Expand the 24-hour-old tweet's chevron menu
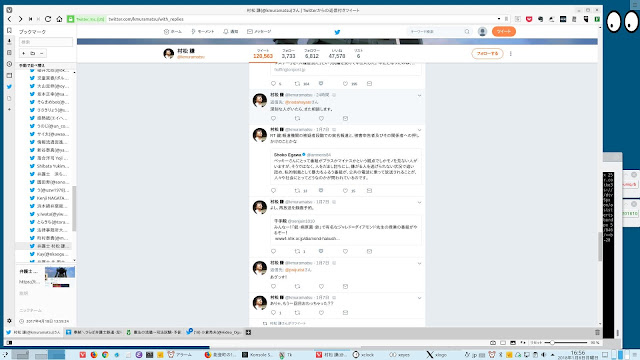This screenshot has width=640, height=360. [419, 96]
